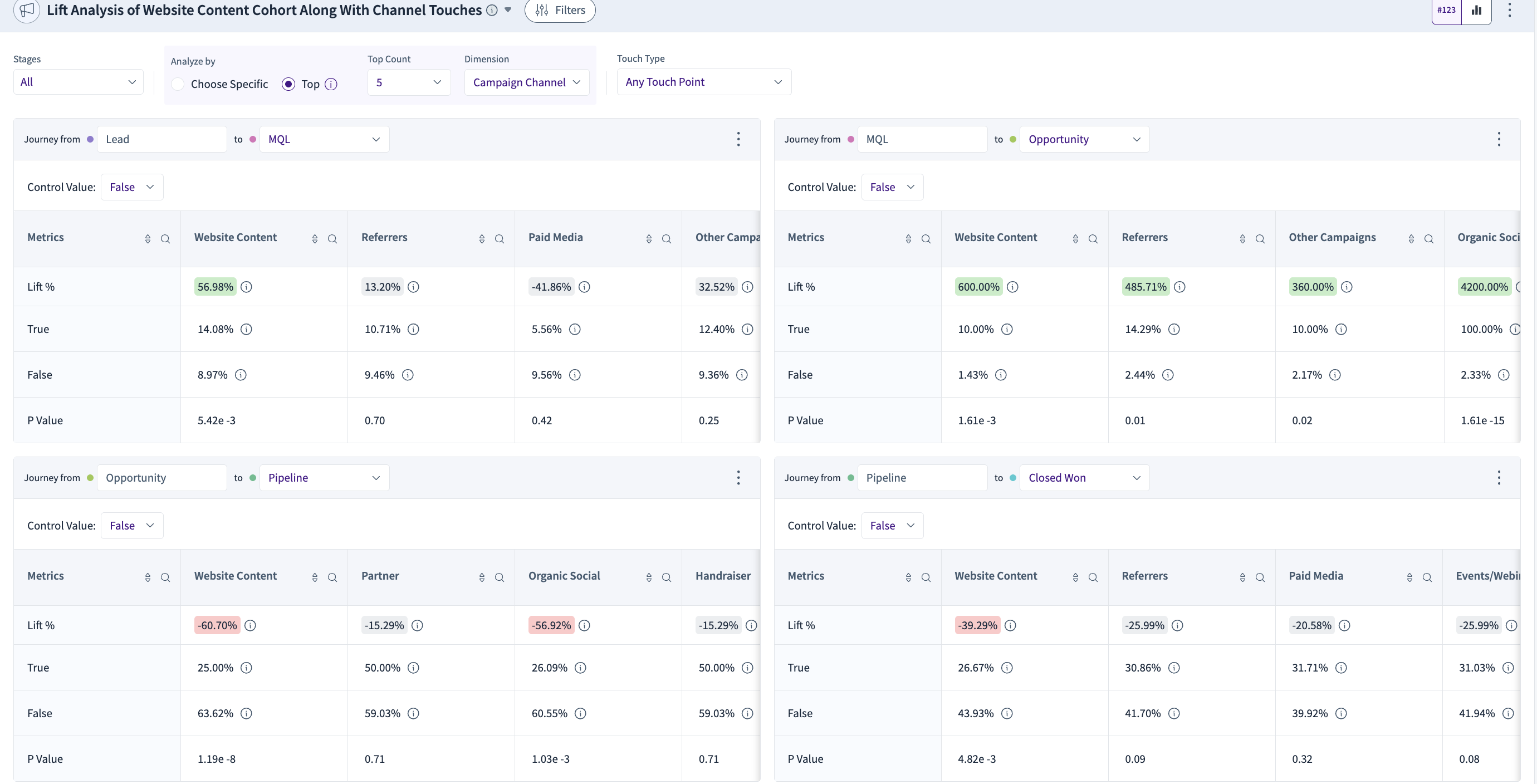Viewport: 1537px width, 784px height.
Task: Click the megaphone icon beside the title
Action: [x=26, y=10]
